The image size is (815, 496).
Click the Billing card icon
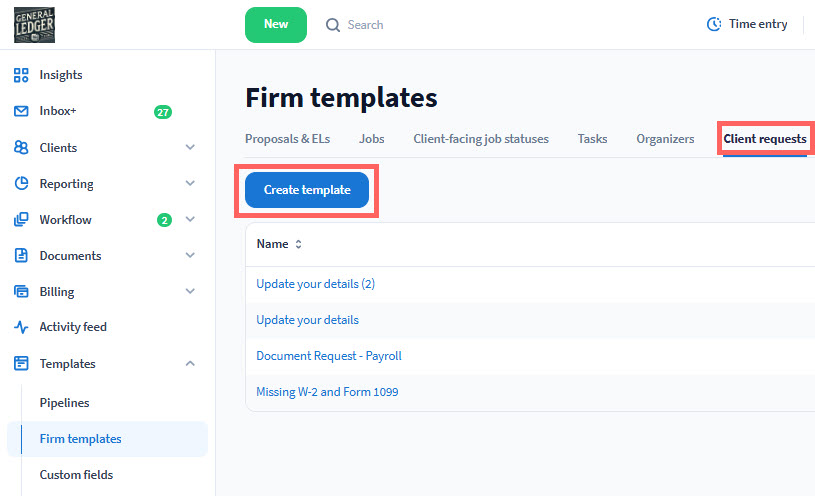tap(21, 292)
